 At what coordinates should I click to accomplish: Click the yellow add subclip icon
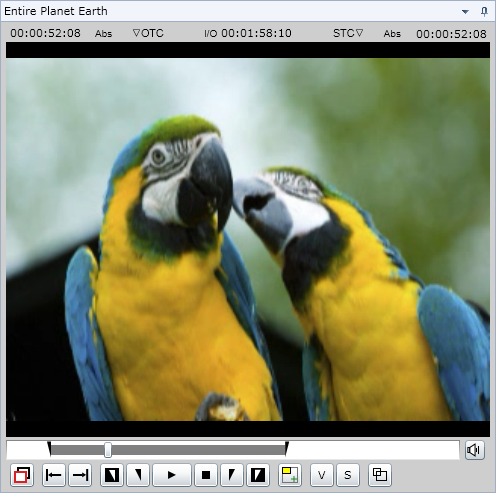290,475
